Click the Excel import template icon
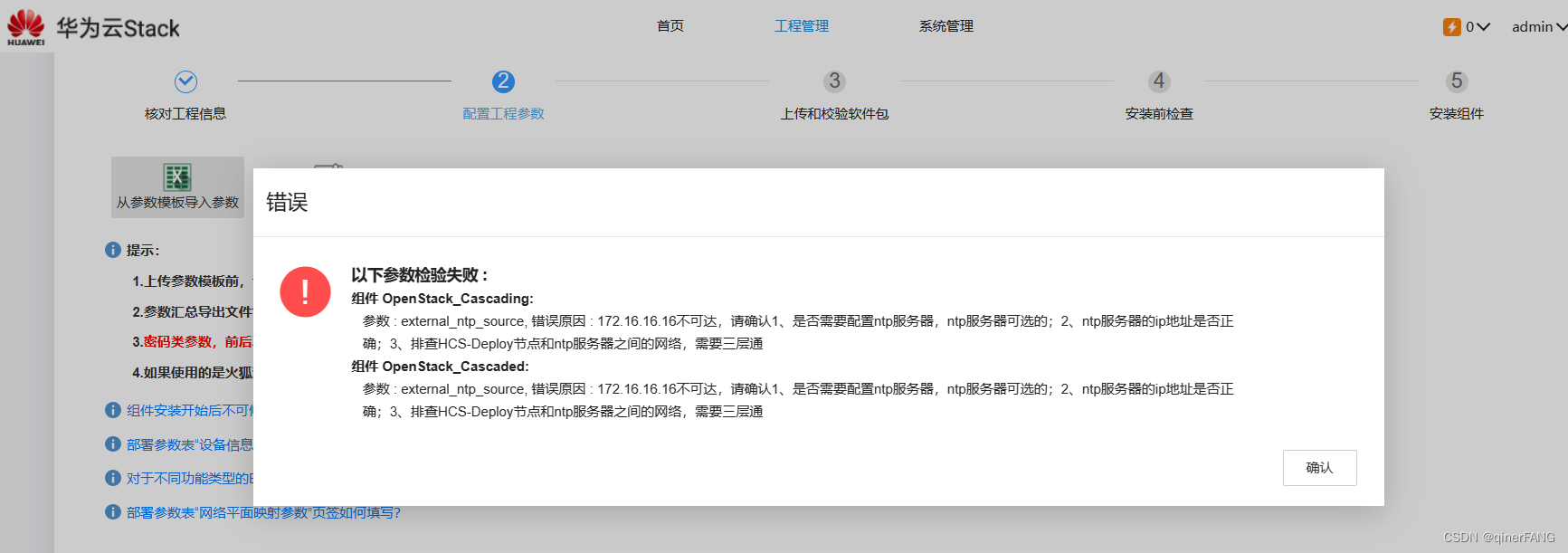 [177, 177]
